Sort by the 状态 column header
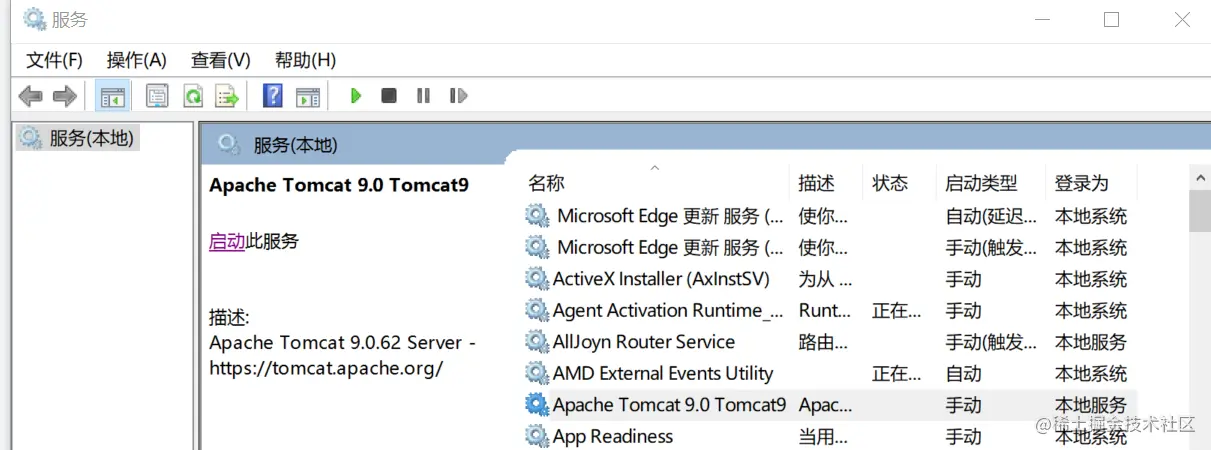This screenshot has height=450, width=1211. (x=890, y=183)
